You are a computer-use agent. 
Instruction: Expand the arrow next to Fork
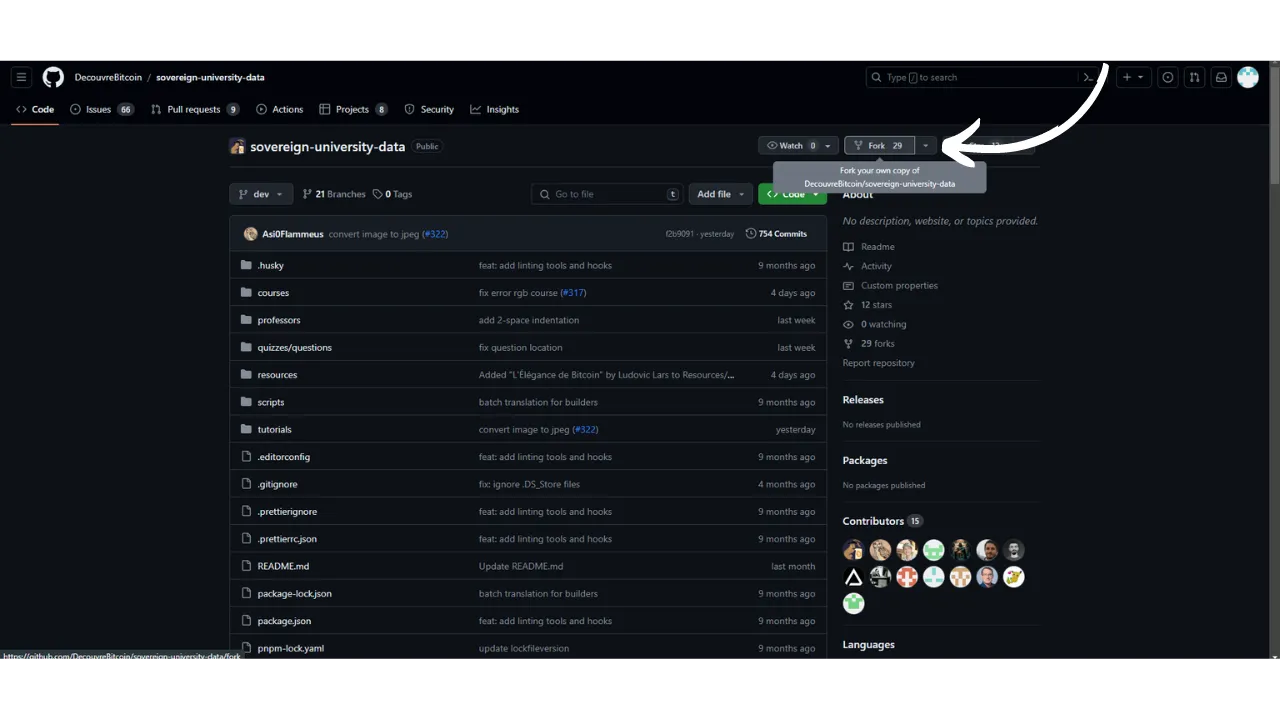926,146
